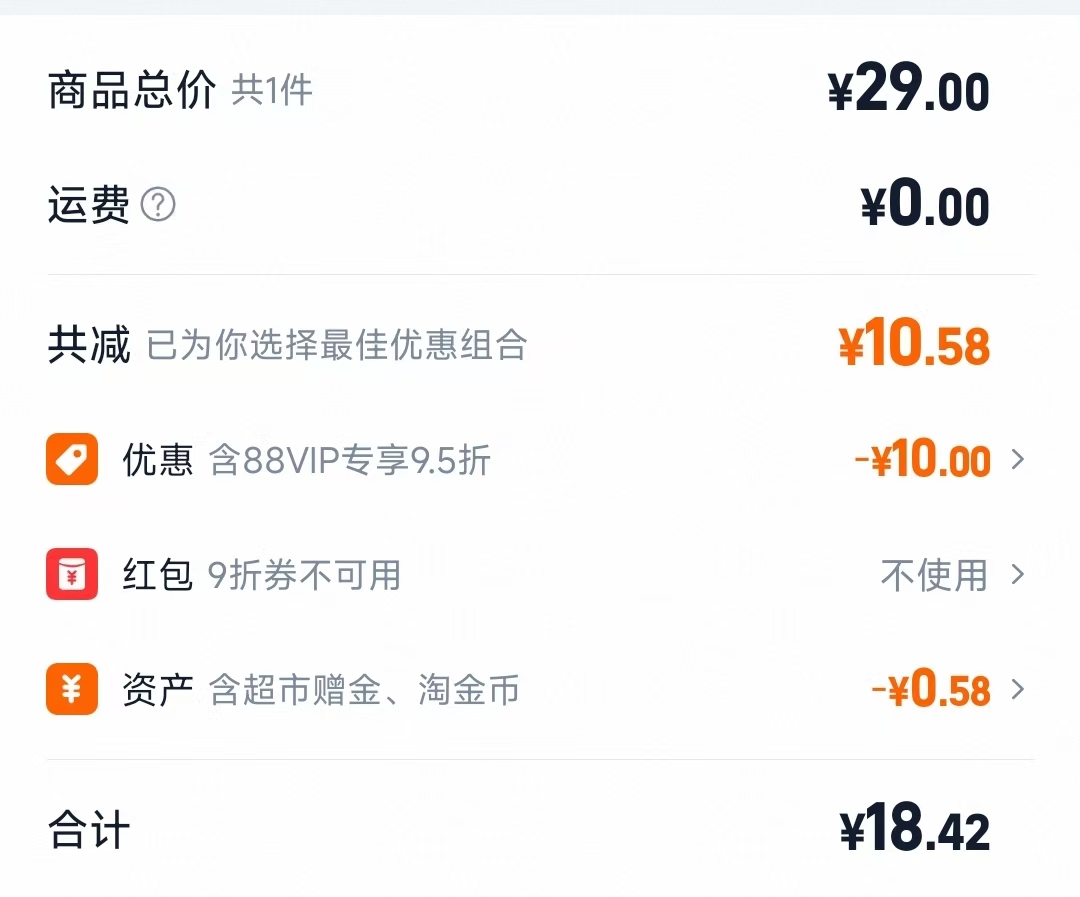Expand the 优惠 discount row chevron
The height and width of the screenshot is (897, 1080).
click(1018, 460)
